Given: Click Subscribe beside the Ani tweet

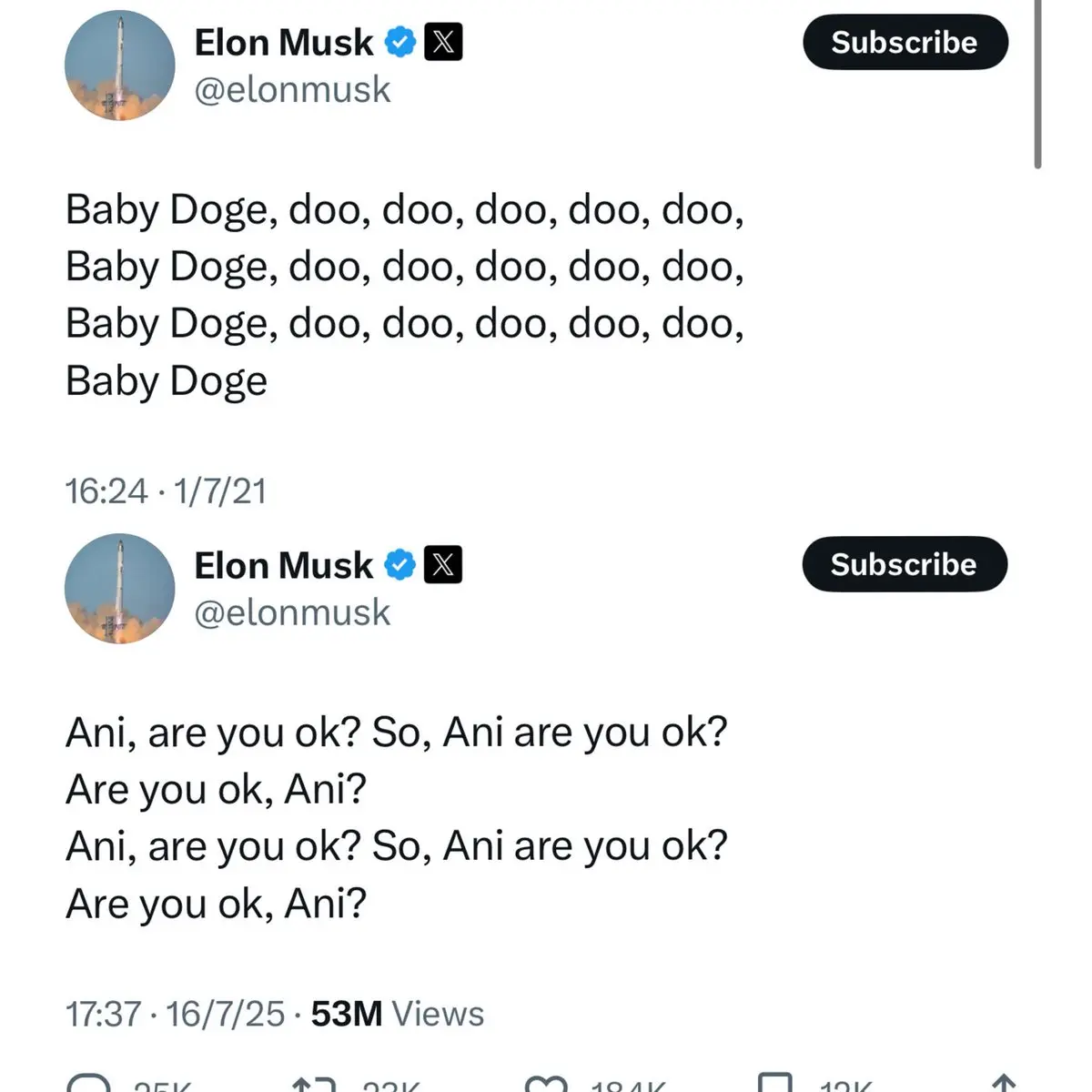Looking at the screenshot, I should 905,564.
